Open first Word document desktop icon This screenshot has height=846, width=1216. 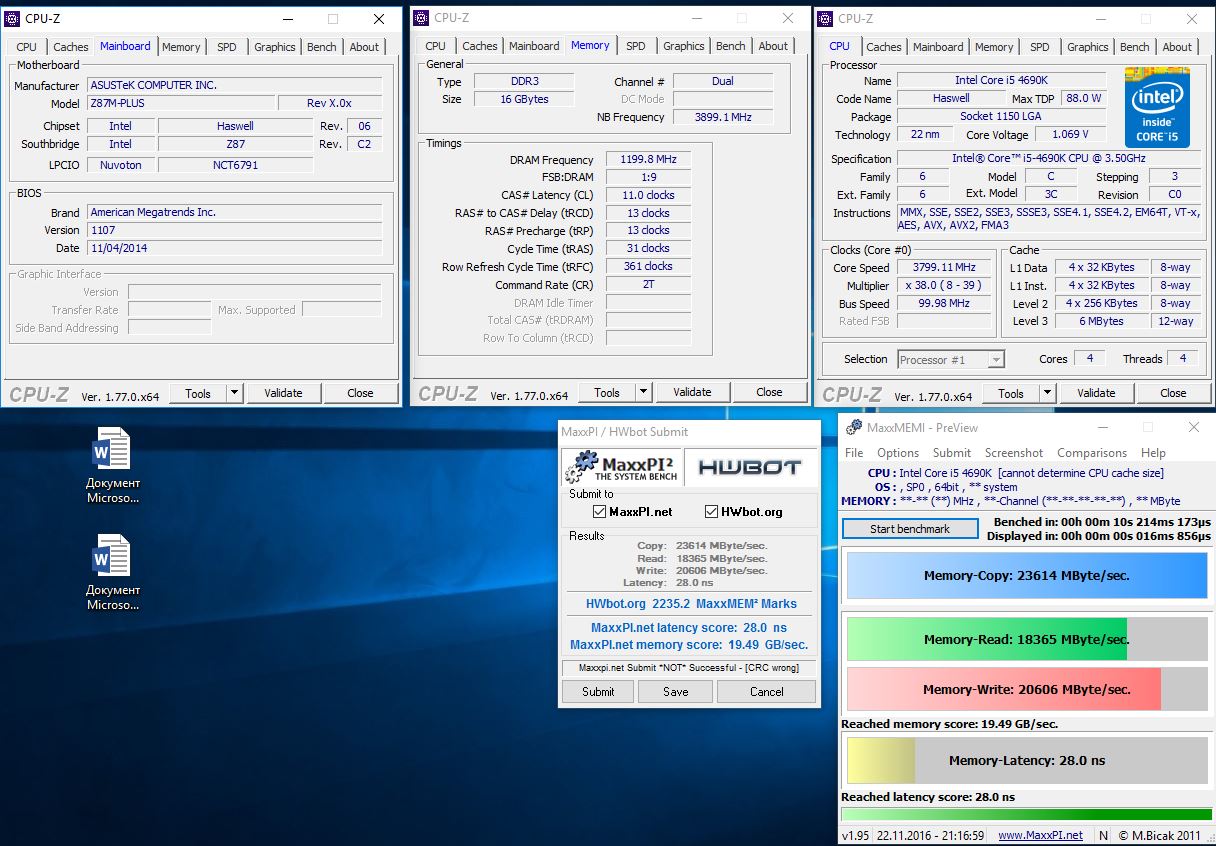tap(112, 448)
